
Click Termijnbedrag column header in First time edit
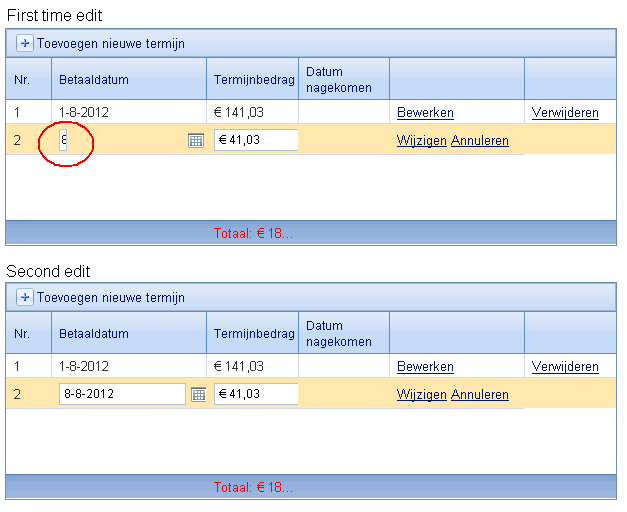pos(254,80)
